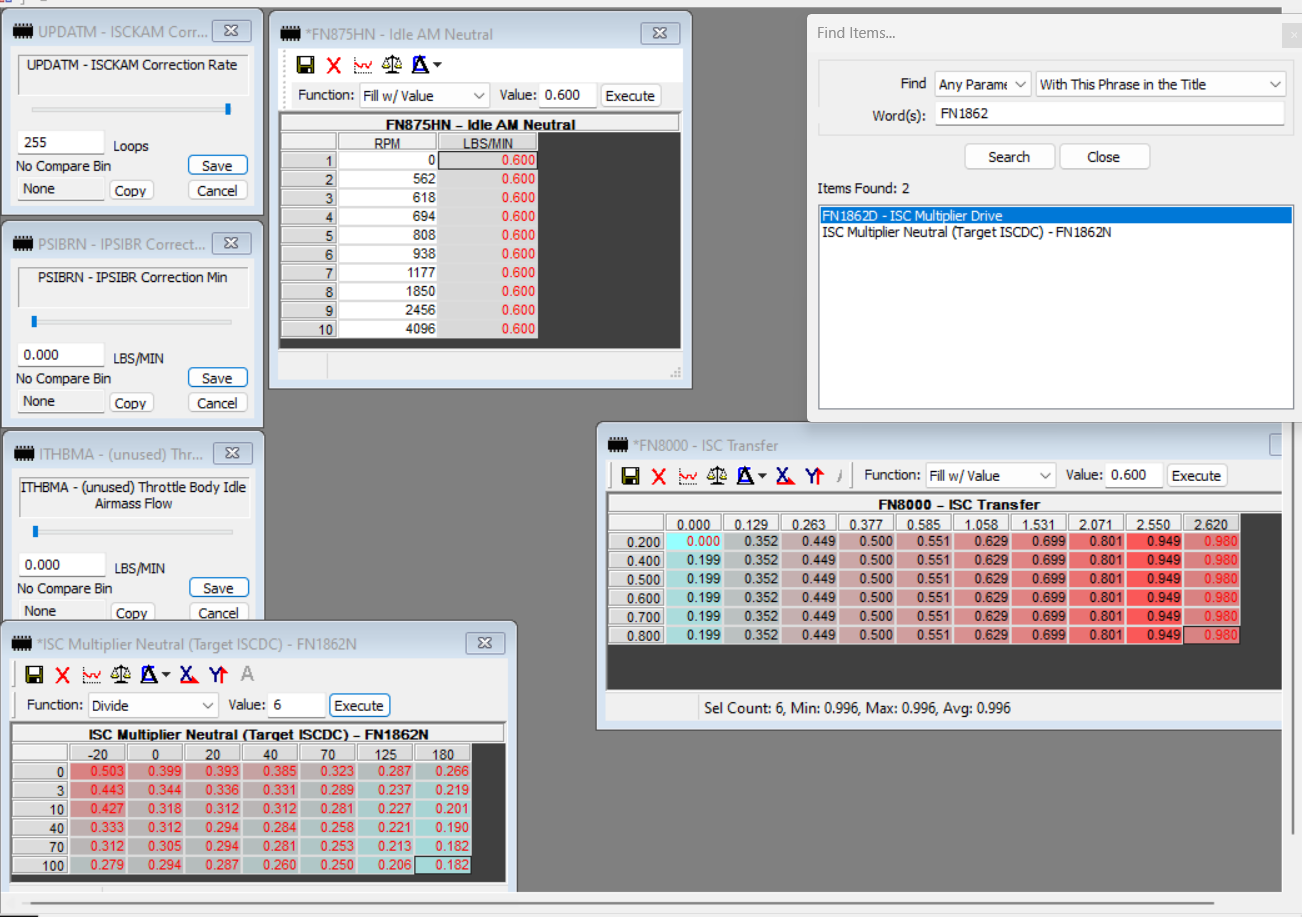The height and width of the screenshot is (917, 1302).
Task: Click Save button in UPDATM ISCKAM window
Action: (x=217, y=166)
